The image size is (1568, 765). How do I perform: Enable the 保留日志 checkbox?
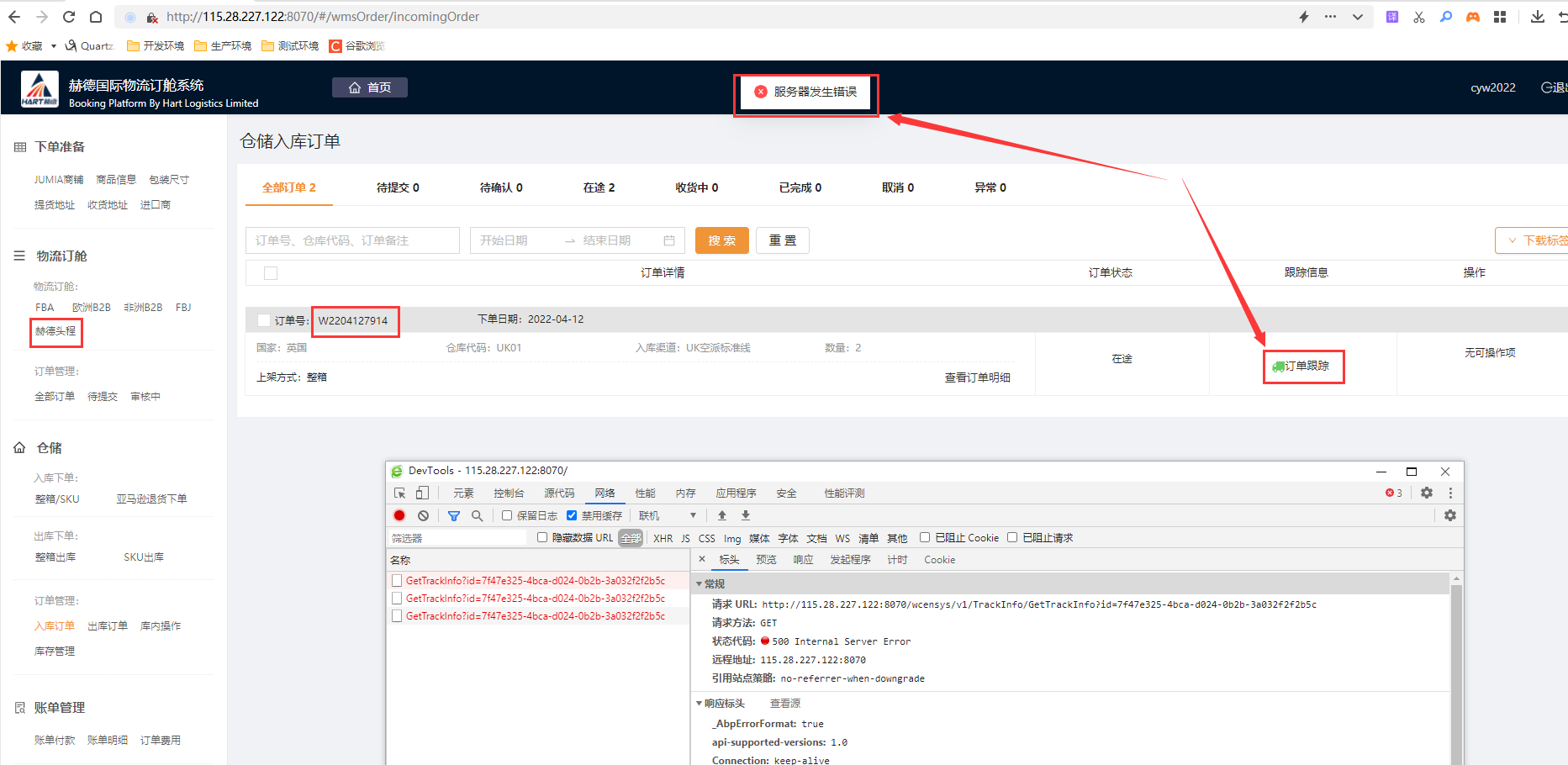507,515
